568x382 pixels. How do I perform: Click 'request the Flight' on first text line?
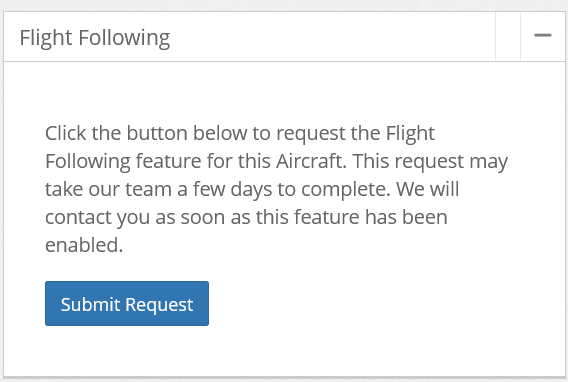coord(355,134)
